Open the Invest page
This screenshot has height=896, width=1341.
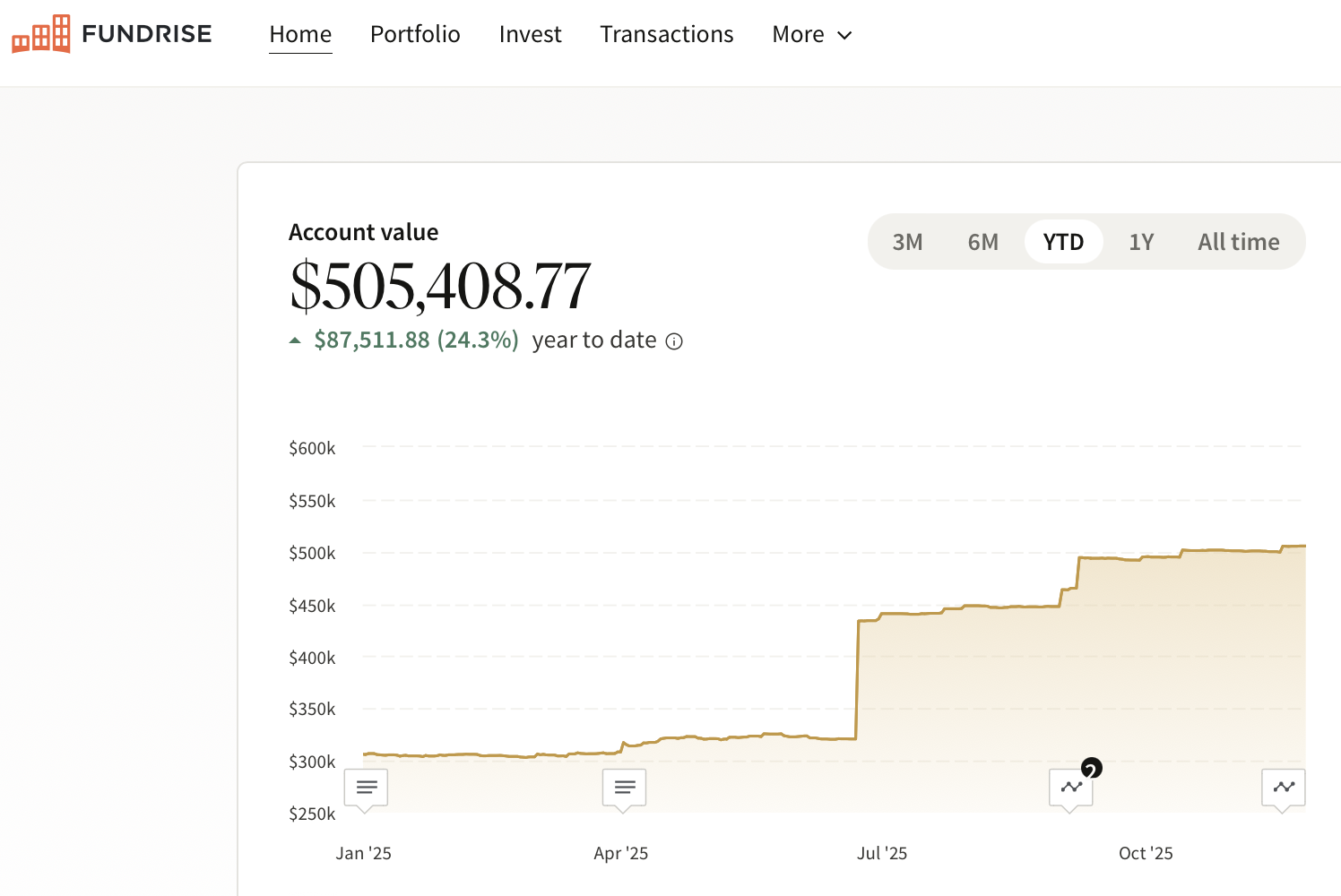(530, 34)
